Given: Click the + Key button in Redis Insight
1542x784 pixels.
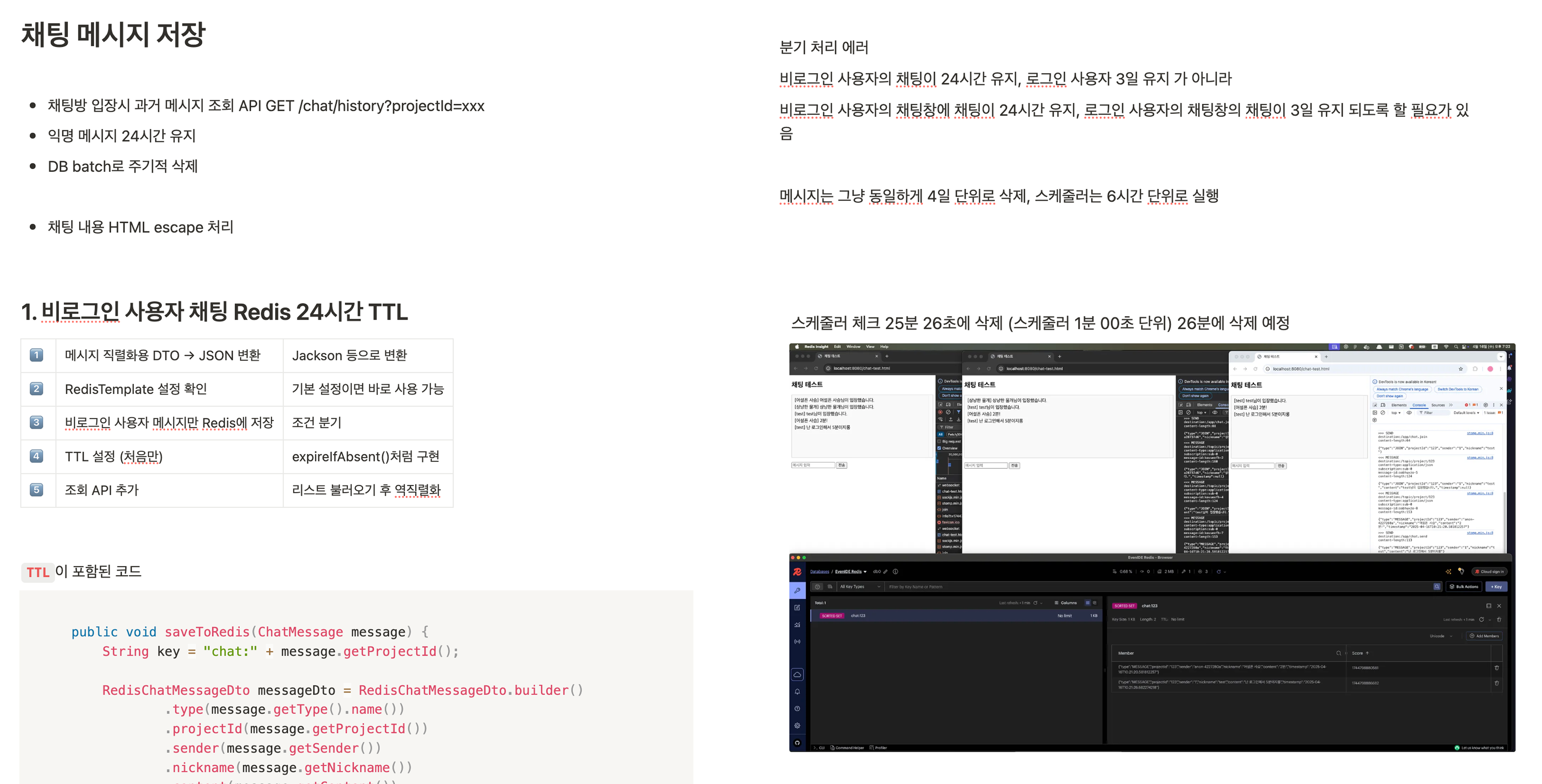Looking at the screenshot, I should (x=1497, y=586).
